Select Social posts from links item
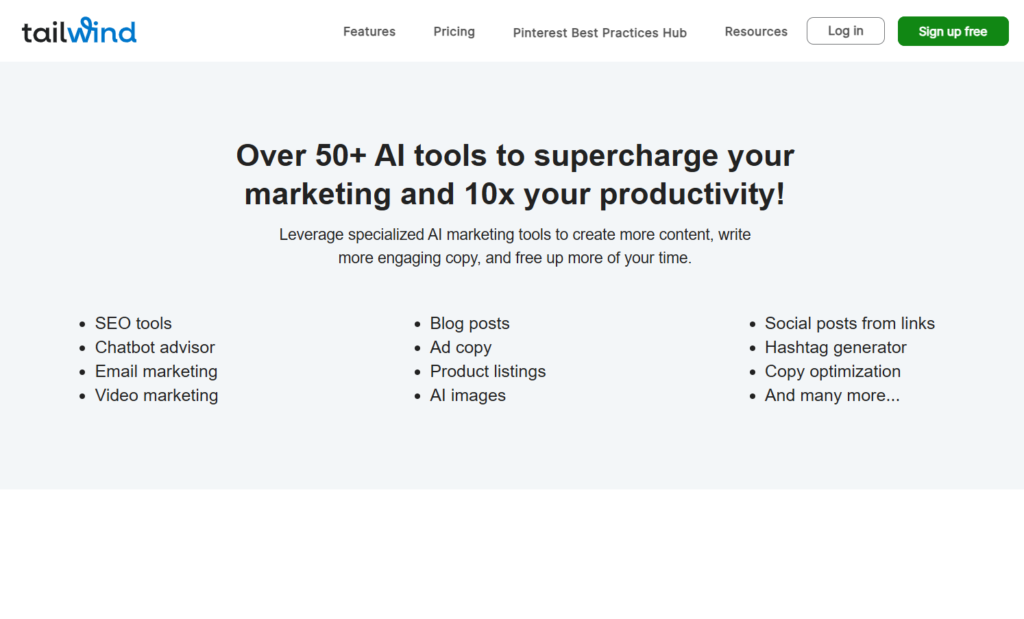Image resolution: width=1024 pixels, height=619 pixels. [x=850, y=323]
